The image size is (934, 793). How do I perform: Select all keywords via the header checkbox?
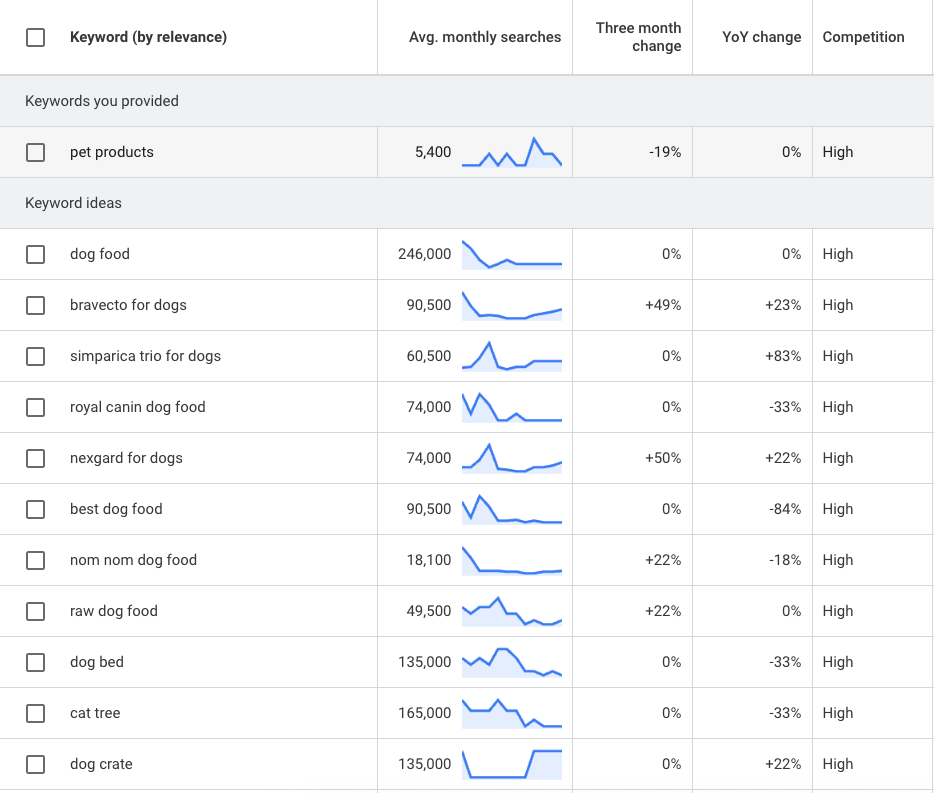(x=35, y=36)
